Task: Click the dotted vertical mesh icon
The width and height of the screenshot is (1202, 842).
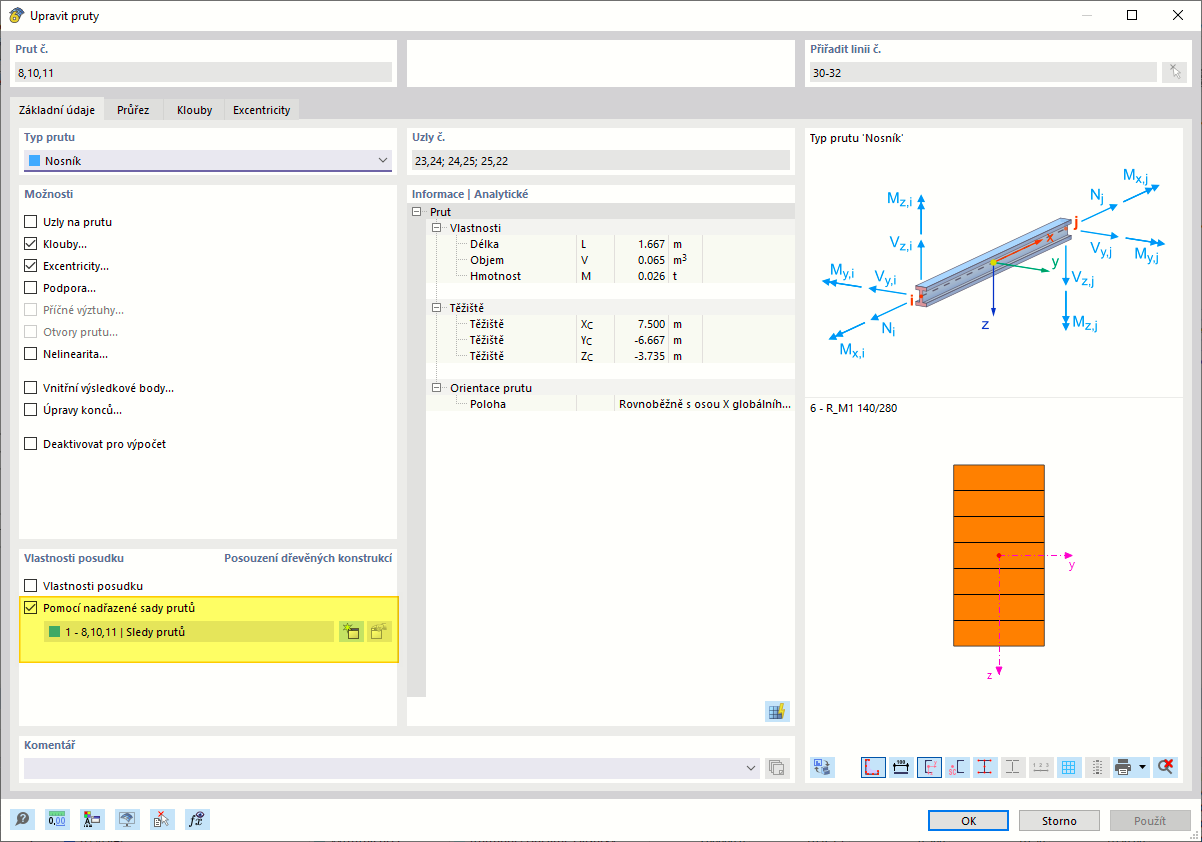Action: pos(1097,767)
